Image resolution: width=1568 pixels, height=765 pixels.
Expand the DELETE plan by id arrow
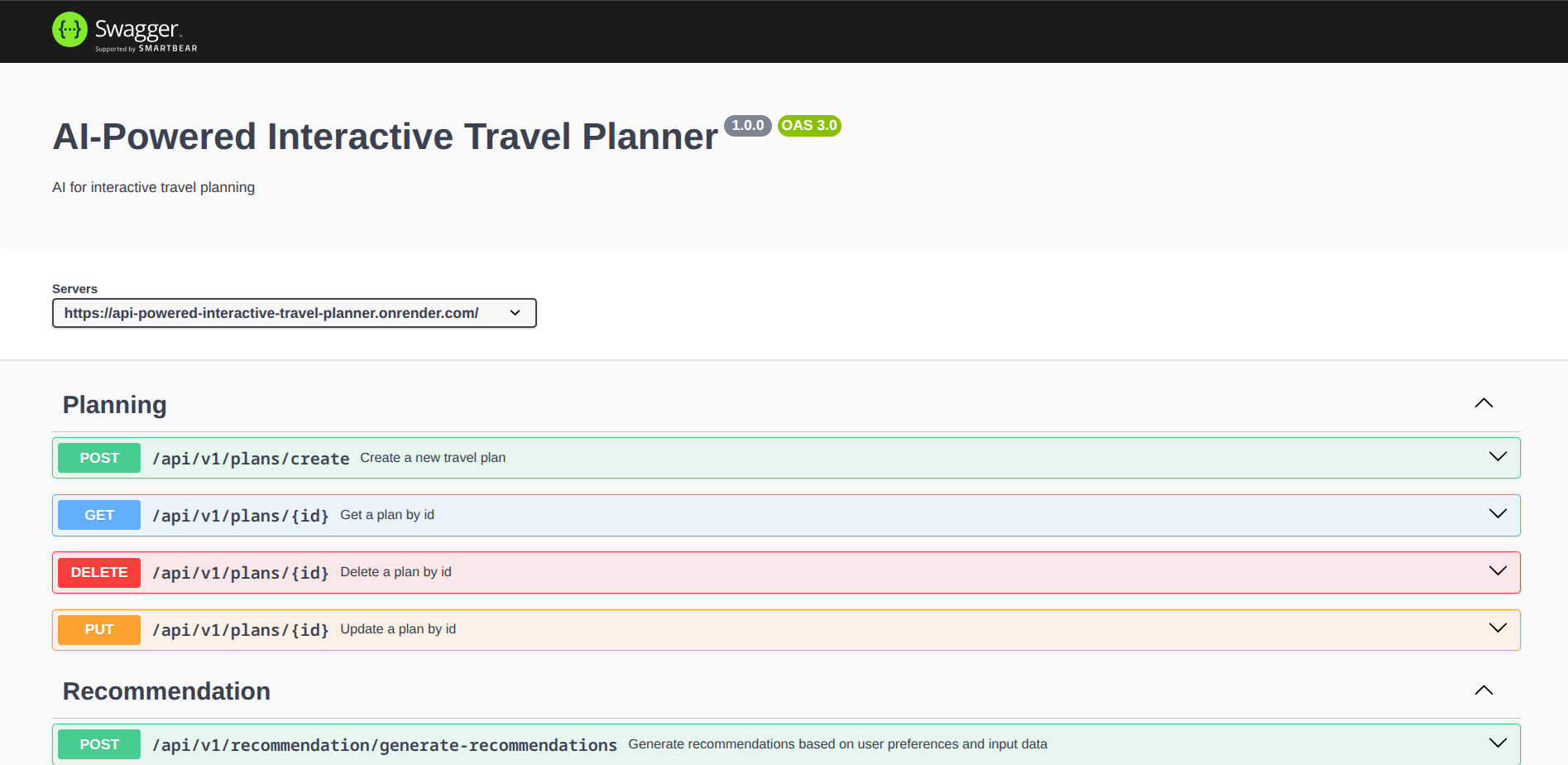point(1498,571)
